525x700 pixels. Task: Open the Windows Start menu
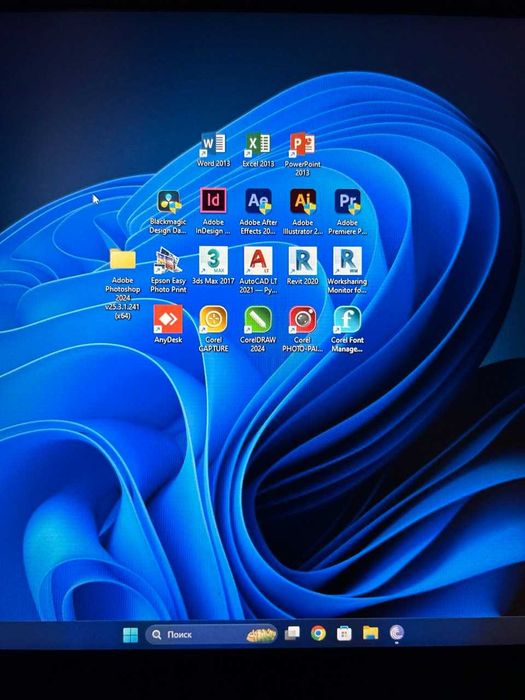130,634
